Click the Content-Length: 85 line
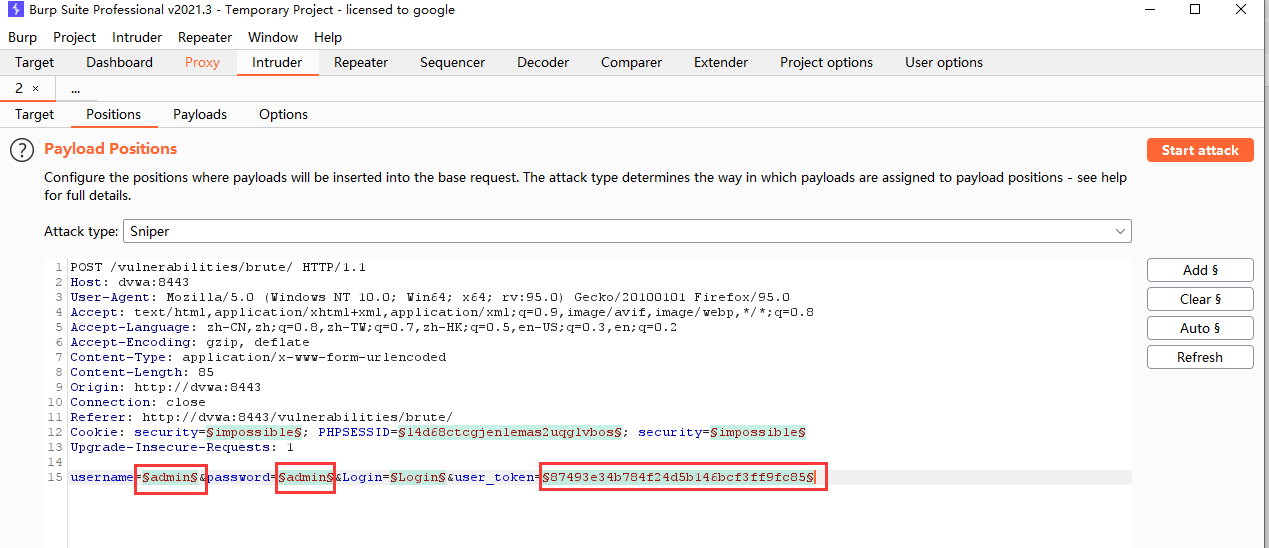 click(141, 372)
